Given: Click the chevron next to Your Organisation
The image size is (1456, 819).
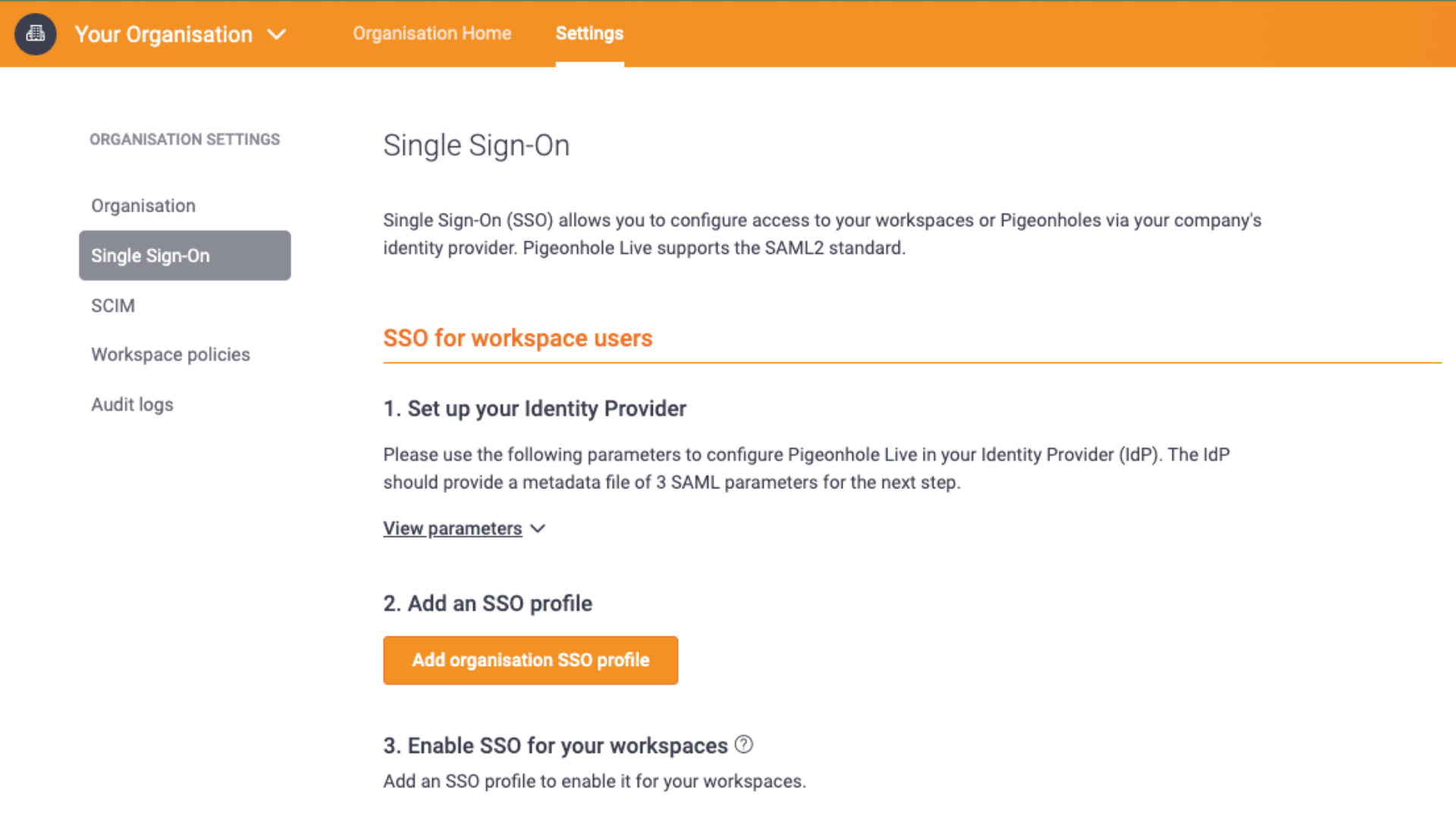Looking at the screenshot, I should [278, 34].
